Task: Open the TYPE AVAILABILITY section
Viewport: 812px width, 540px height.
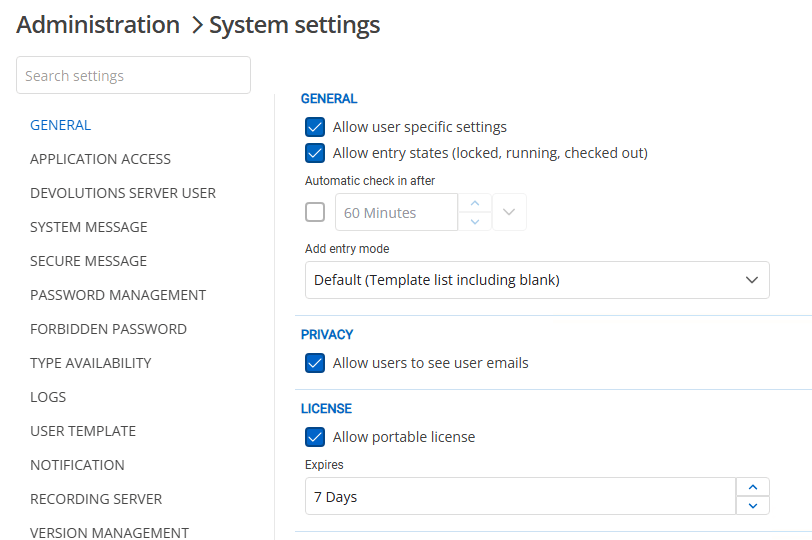Action: pos(91,363)
